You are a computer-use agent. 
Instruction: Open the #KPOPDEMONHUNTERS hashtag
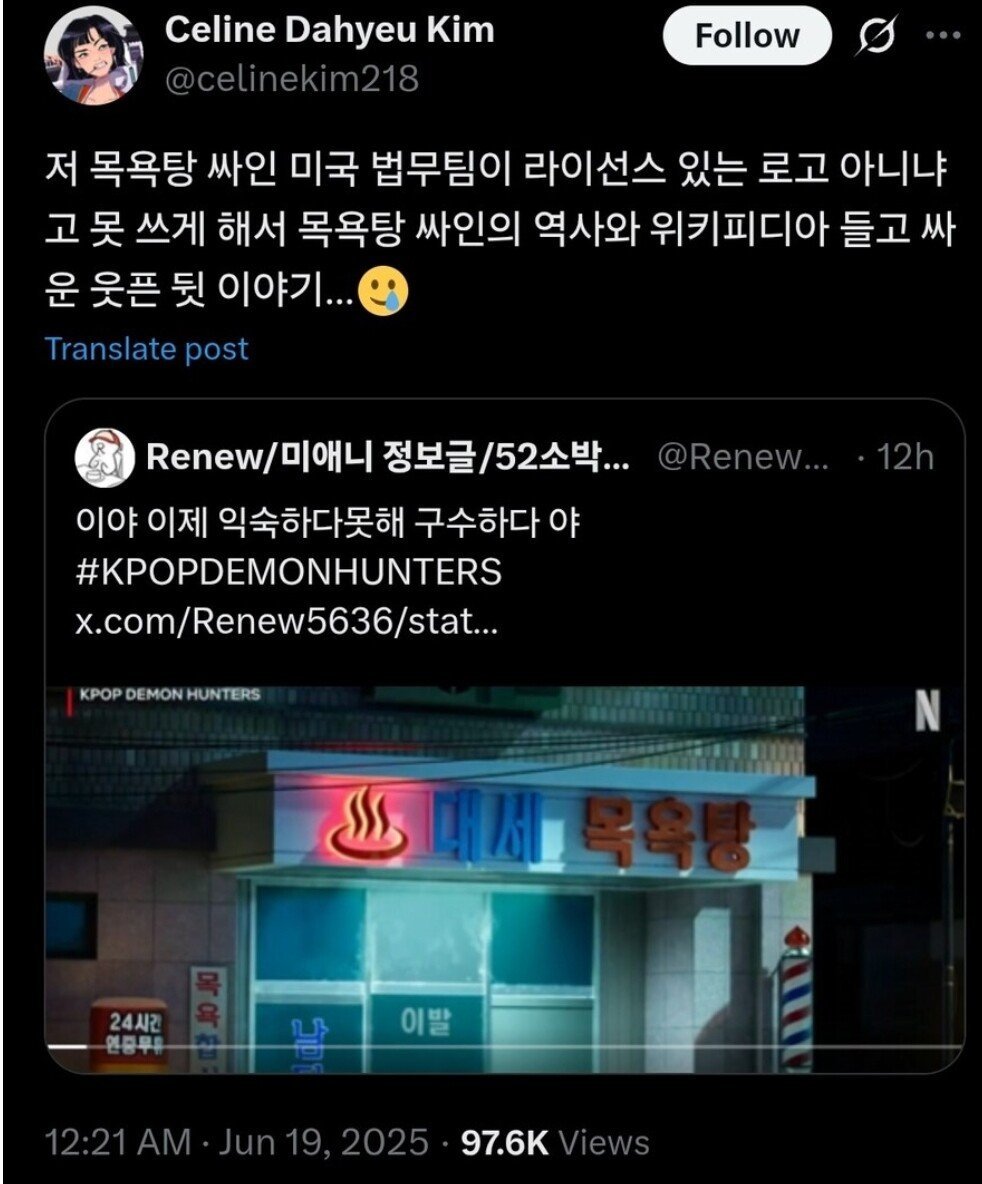[289, 572]
